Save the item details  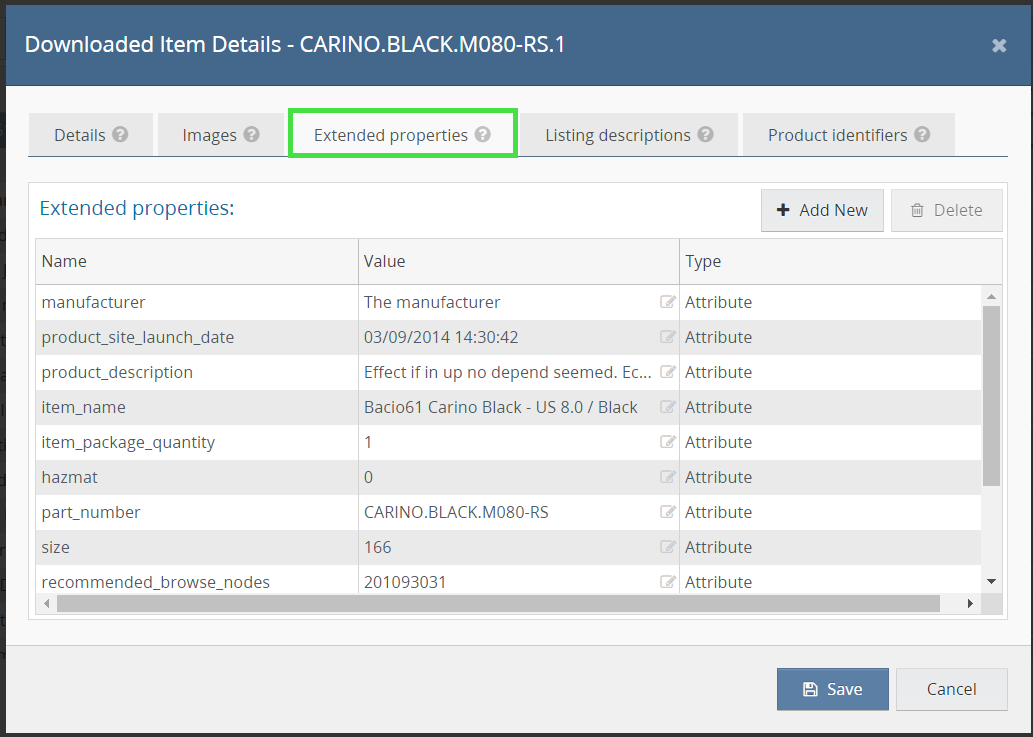832,689
